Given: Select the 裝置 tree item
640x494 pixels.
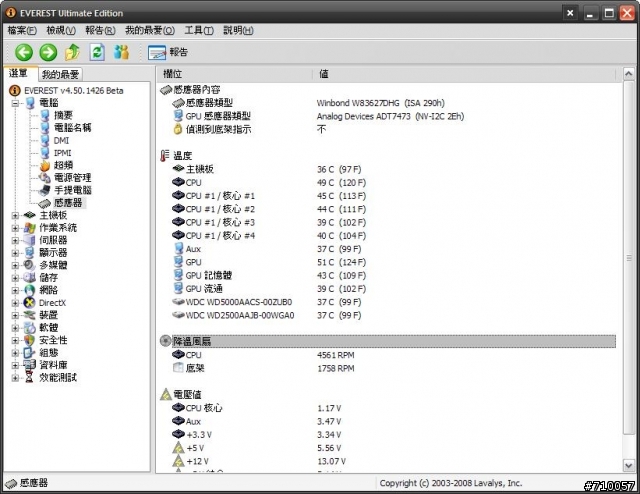Looking at the screenshot, I should (x=49, y=315).
